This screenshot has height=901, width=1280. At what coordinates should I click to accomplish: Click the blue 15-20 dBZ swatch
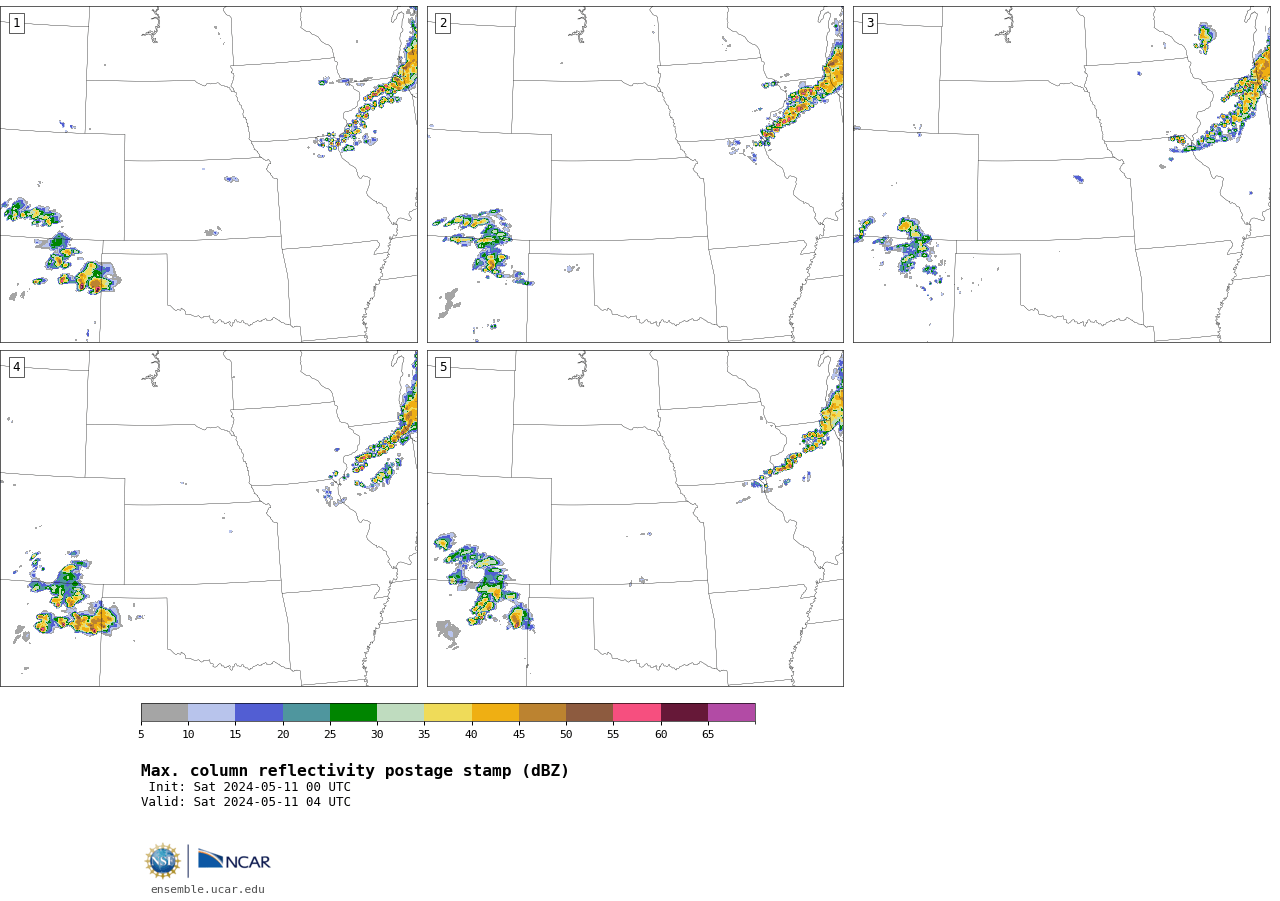[259, 712]
